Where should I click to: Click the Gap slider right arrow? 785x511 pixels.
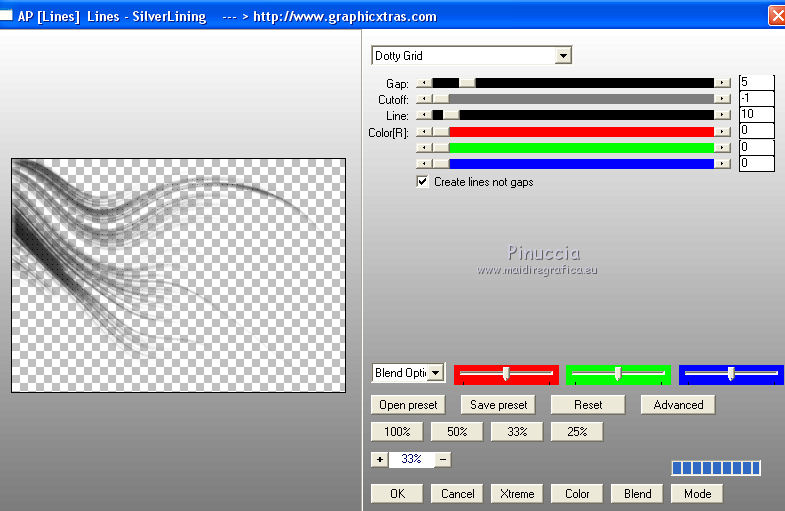722,83
